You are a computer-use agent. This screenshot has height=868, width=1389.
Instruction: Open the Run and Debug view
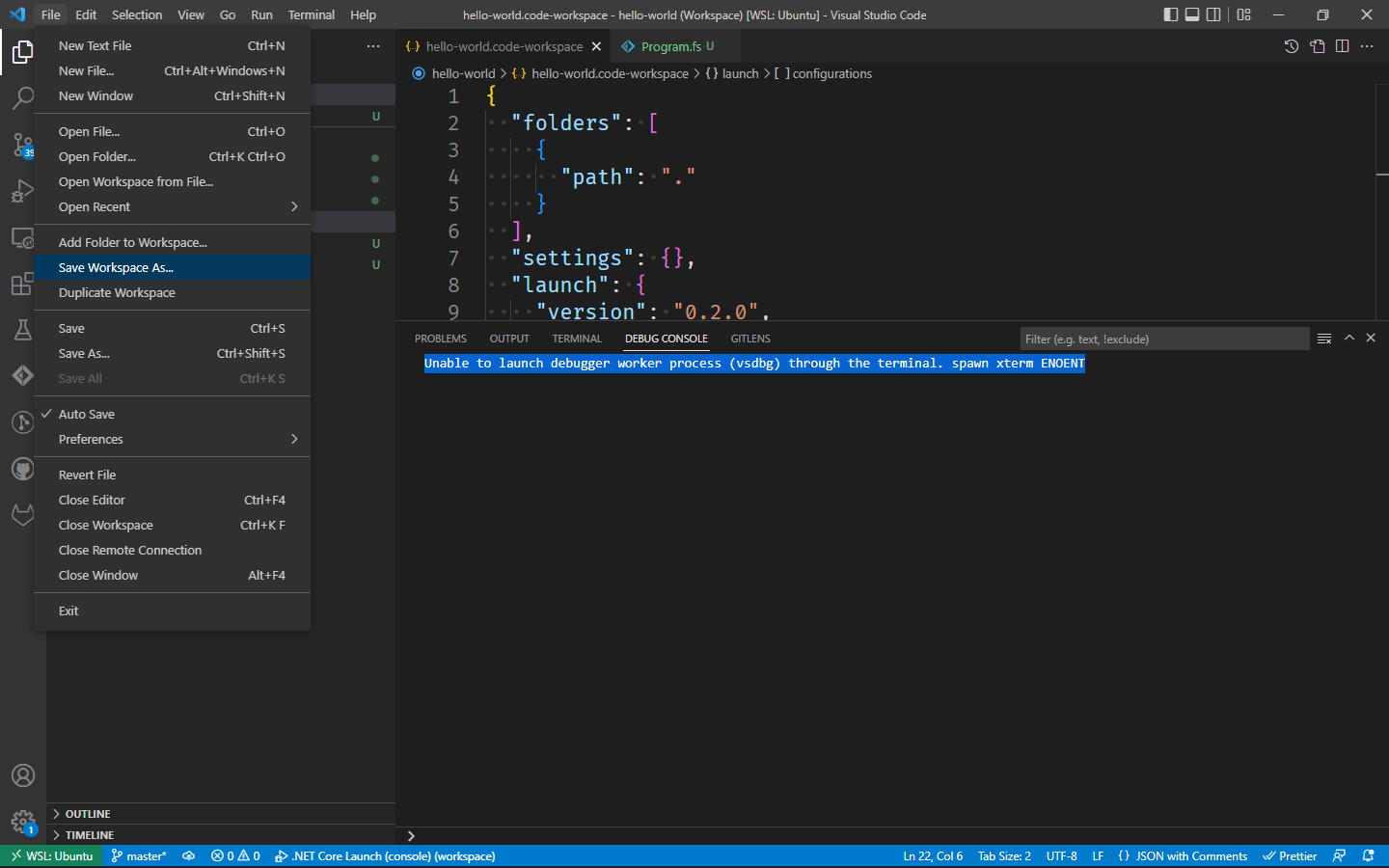click(x=22, y=191)
